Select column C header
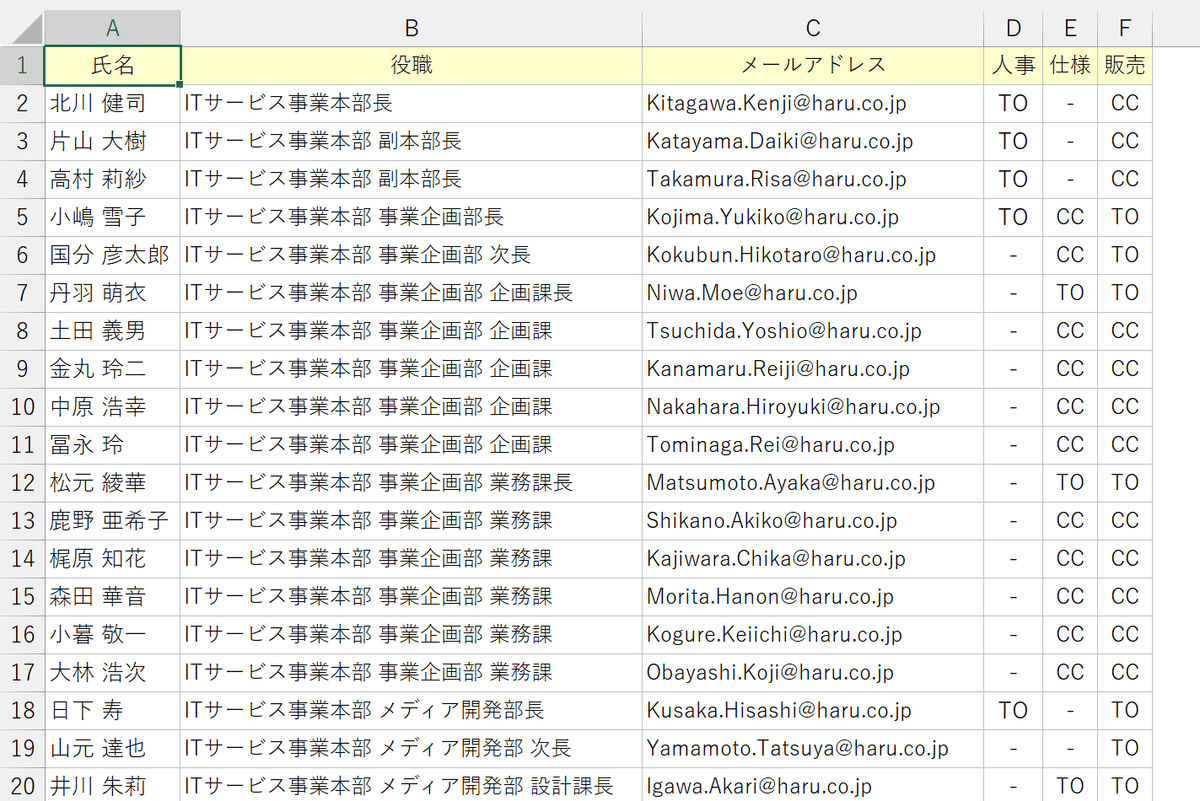The image size is (1200, 801). 813,27
